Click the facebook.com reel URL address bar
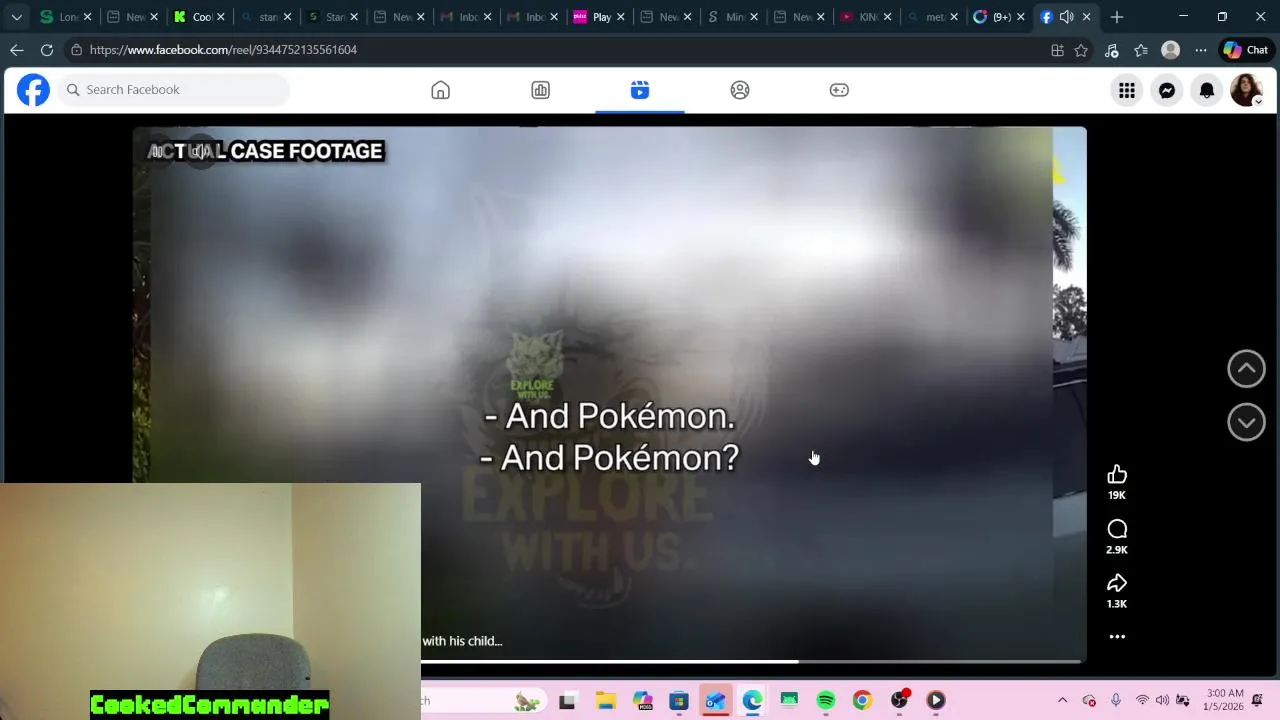 coord(223,50)
